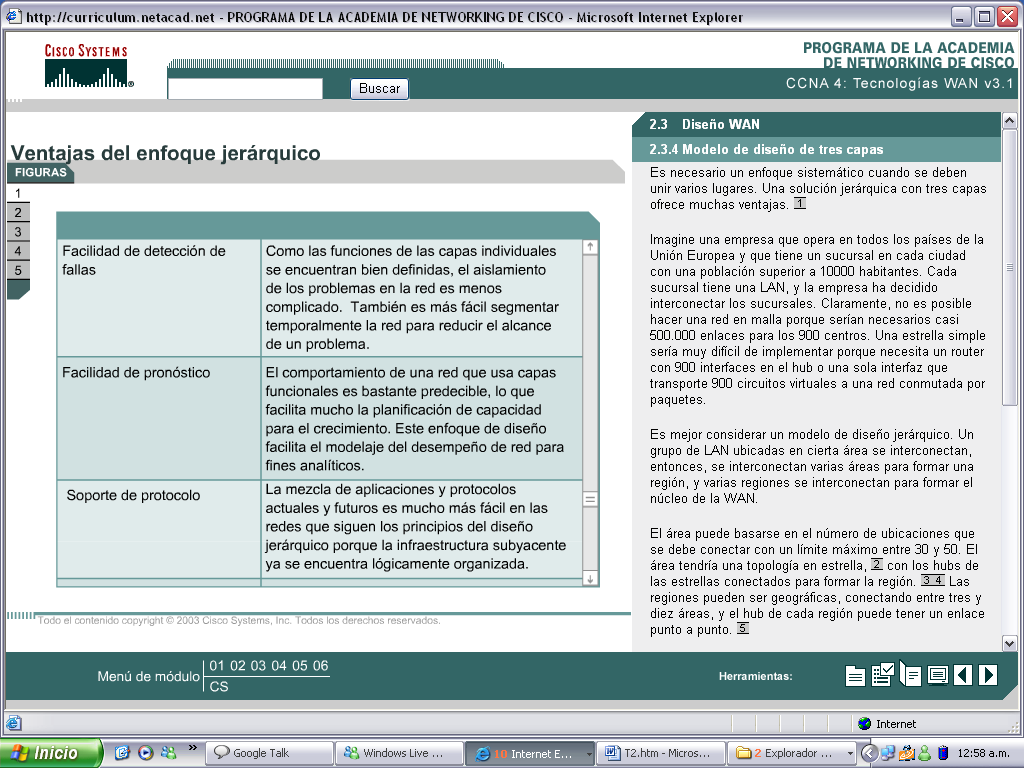Select figure 5 tab

[18, 270]
